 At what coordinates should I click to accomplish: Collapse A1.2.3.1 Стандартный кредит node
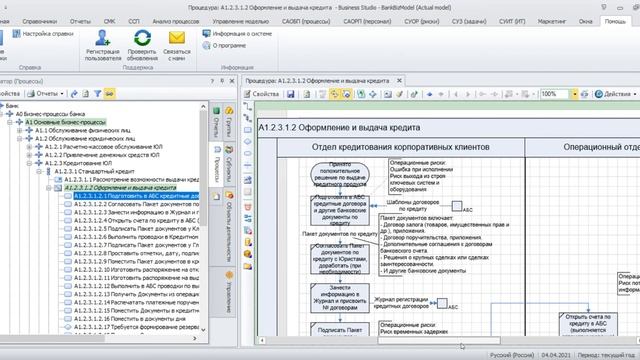(x=39, y=171)
